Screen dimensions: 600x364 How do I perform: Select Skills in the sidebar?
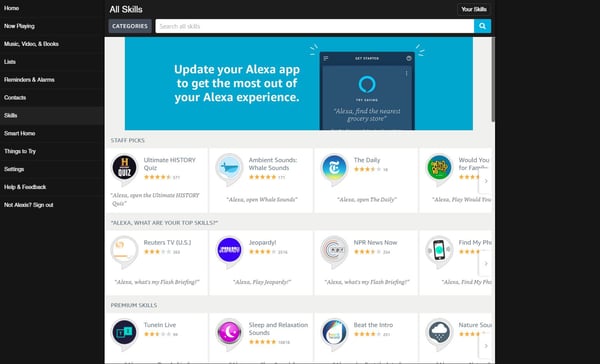(x=52, y=116)
